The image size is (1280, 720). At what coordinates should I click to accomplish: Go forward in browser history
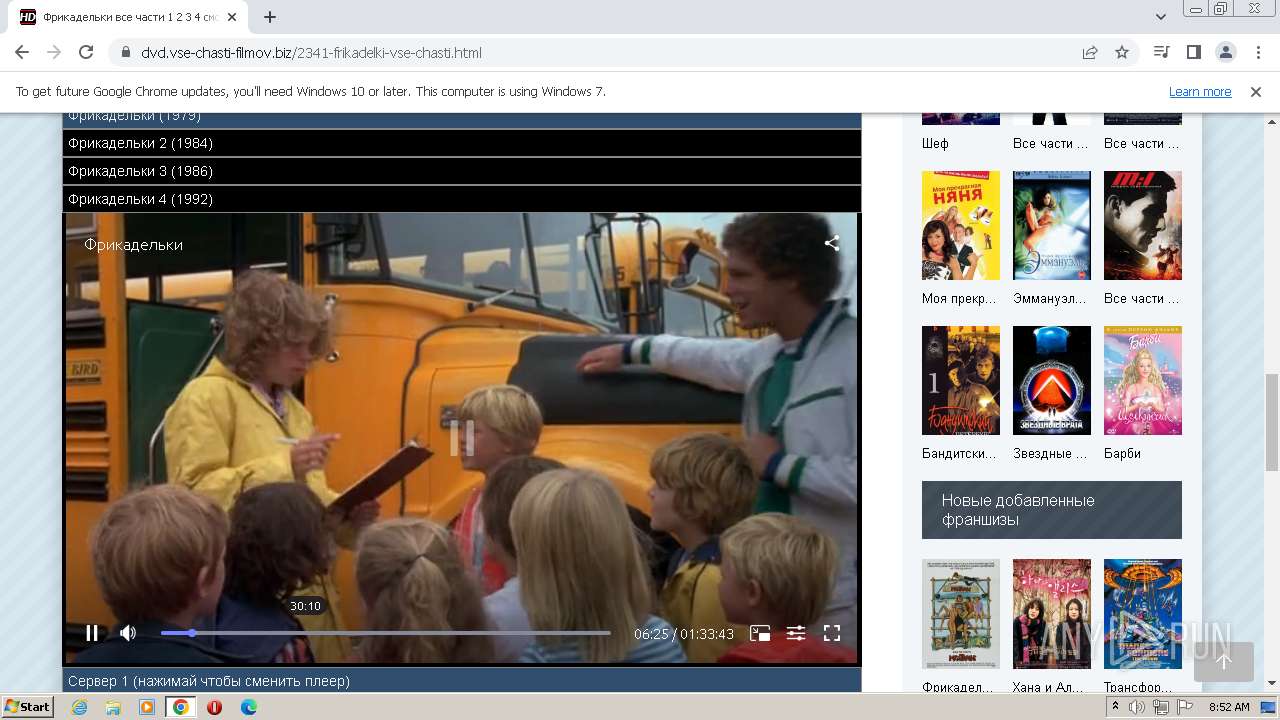pos(54,52)
